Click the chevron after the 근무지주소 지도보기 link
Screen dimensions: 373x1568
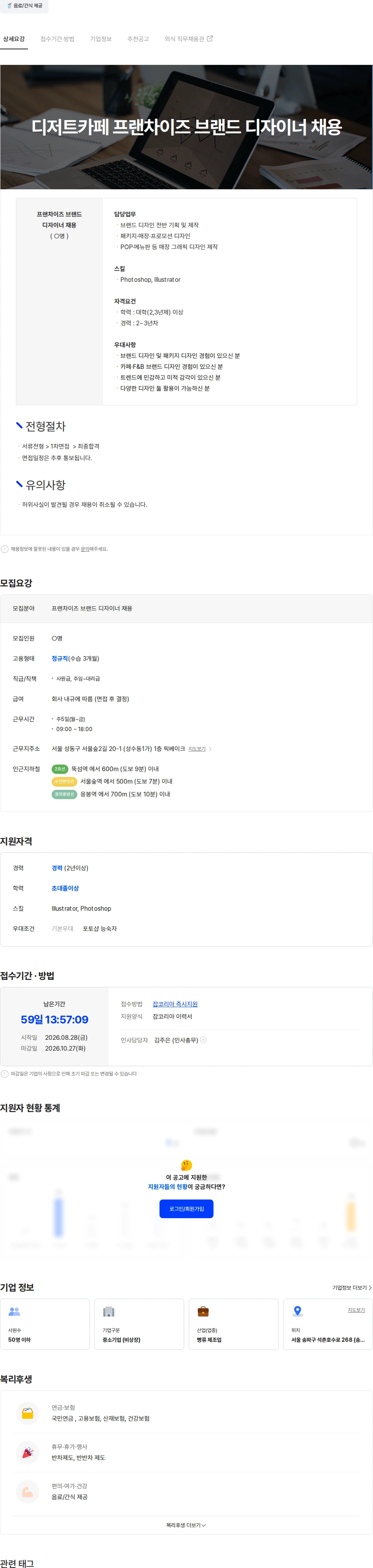tap(210, 749)
